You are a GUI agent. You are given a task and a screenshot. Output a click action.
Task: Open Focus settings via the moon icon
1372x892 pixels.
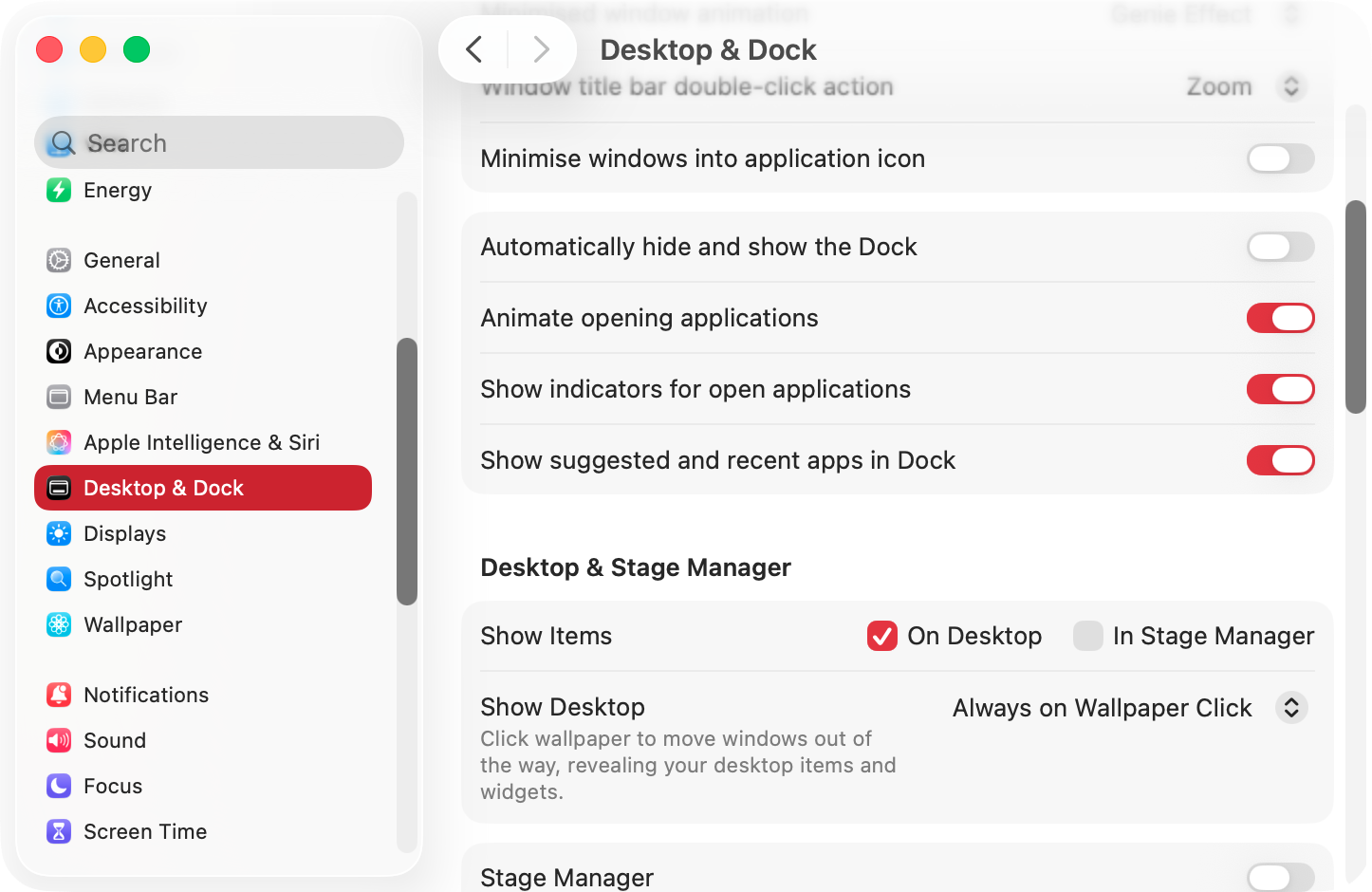(x=59, y=786)
